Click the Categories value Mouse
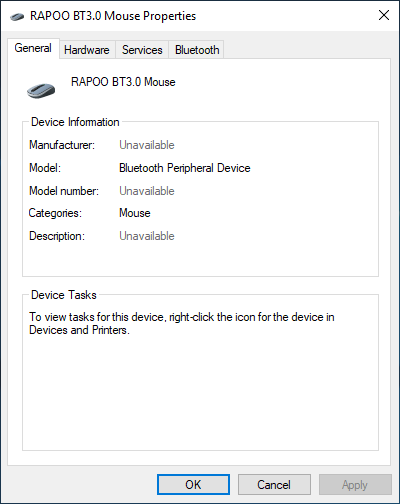Image resolution: width=400 pixels, height=504 pixels. click(x=135, y=213)
